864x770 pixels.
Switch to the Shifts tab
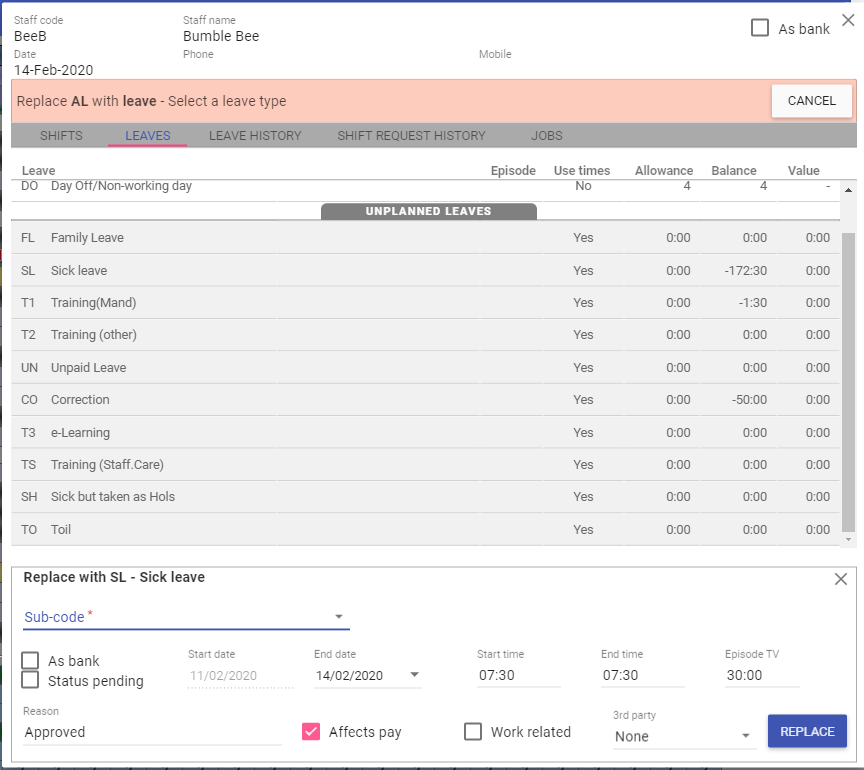61,136
